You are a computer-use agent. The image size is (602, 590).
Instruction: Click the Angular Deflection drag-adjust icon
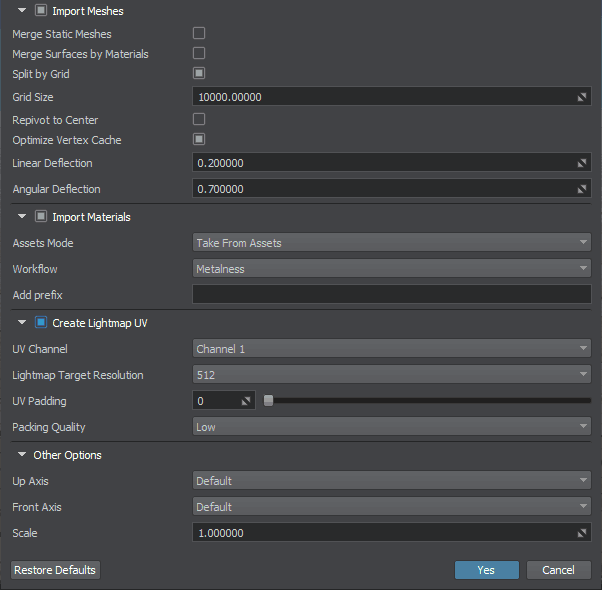click(581, 189)
